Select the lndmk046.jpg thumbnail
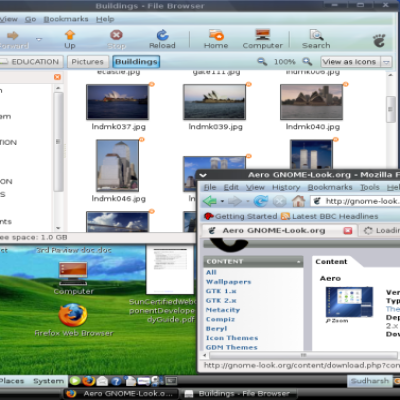This screenshot has height=400, width=400. (117, 165)
